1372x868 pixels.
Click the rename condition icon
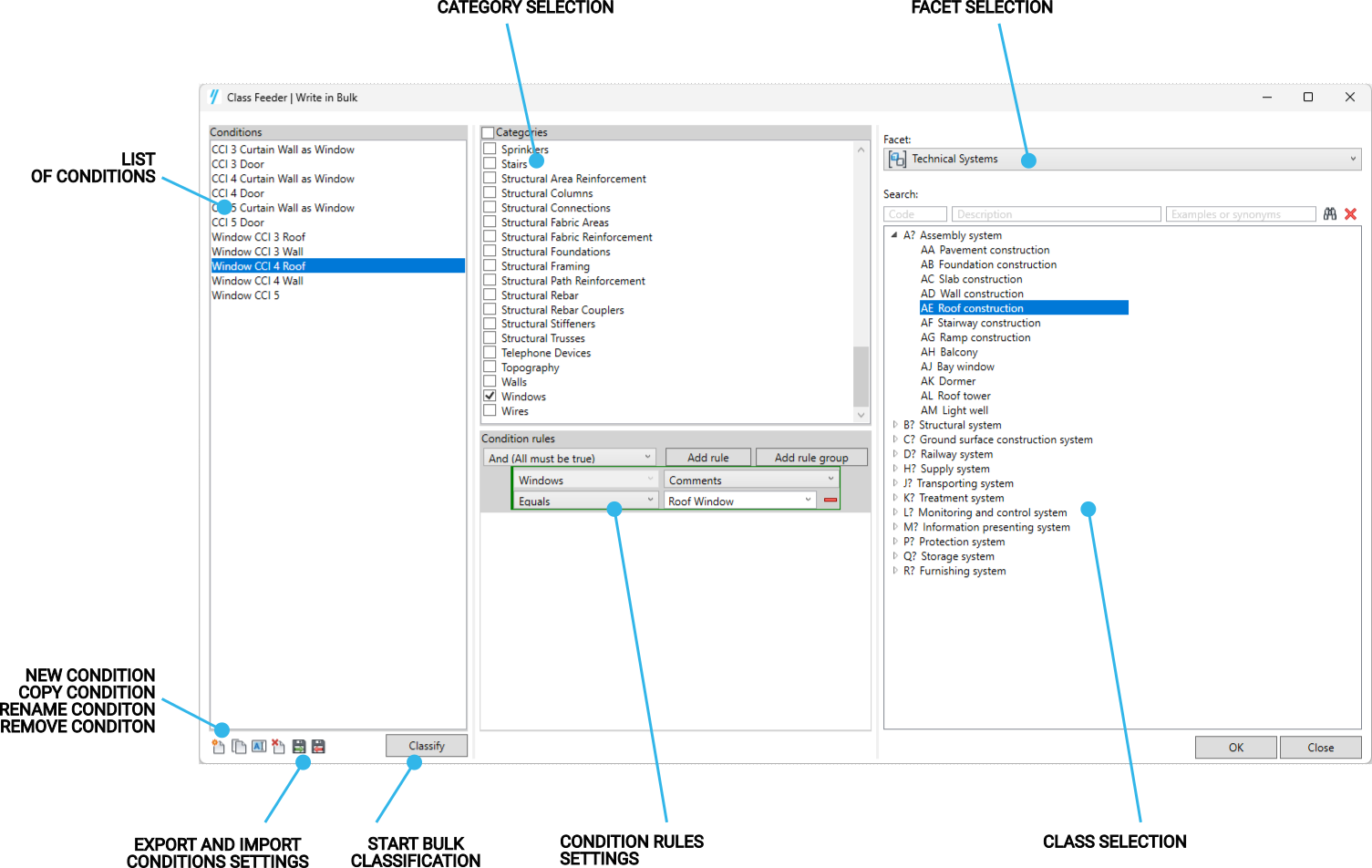[x=259, y=747]
